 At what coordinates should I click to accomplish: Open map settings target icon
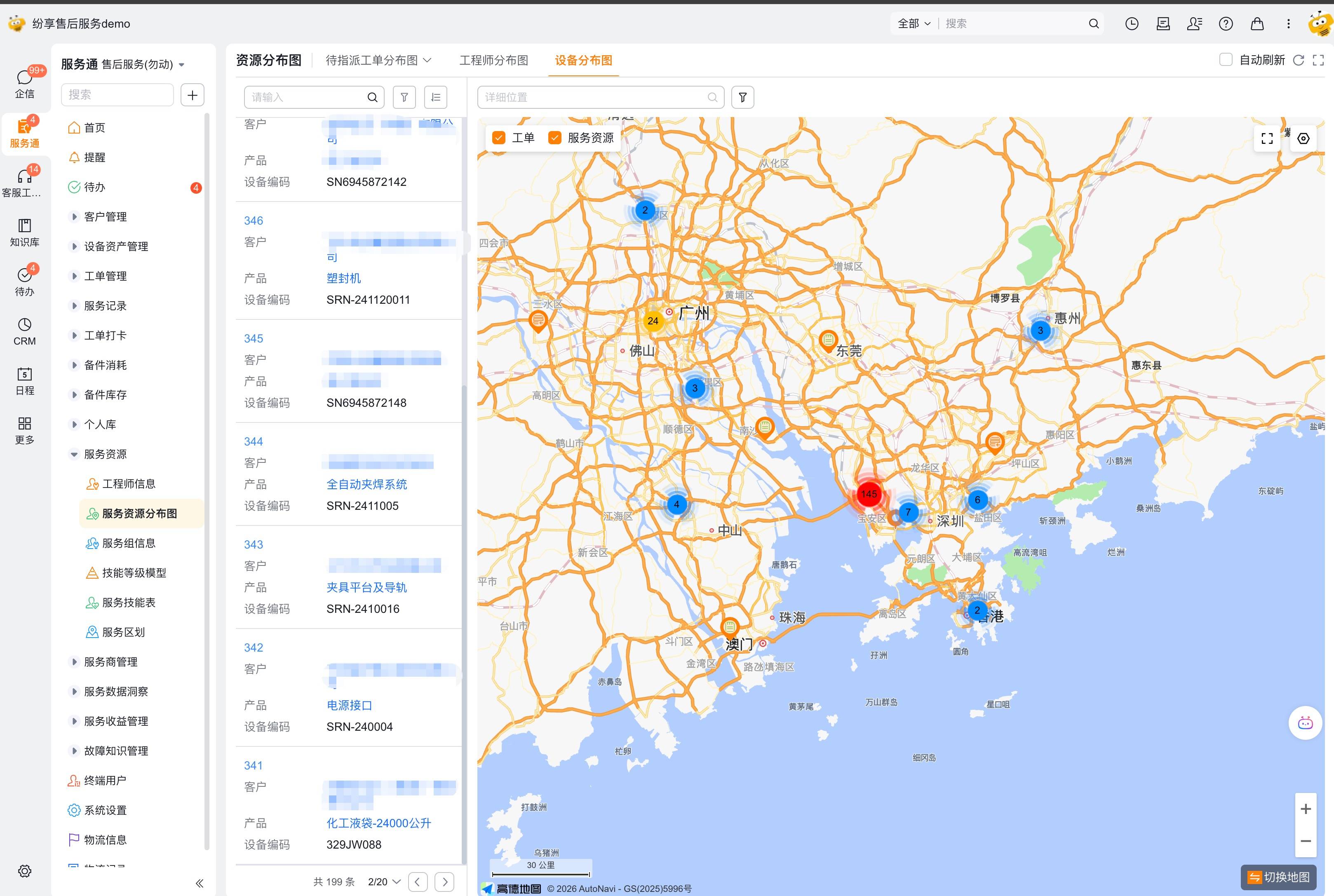tap(1303, 138)
